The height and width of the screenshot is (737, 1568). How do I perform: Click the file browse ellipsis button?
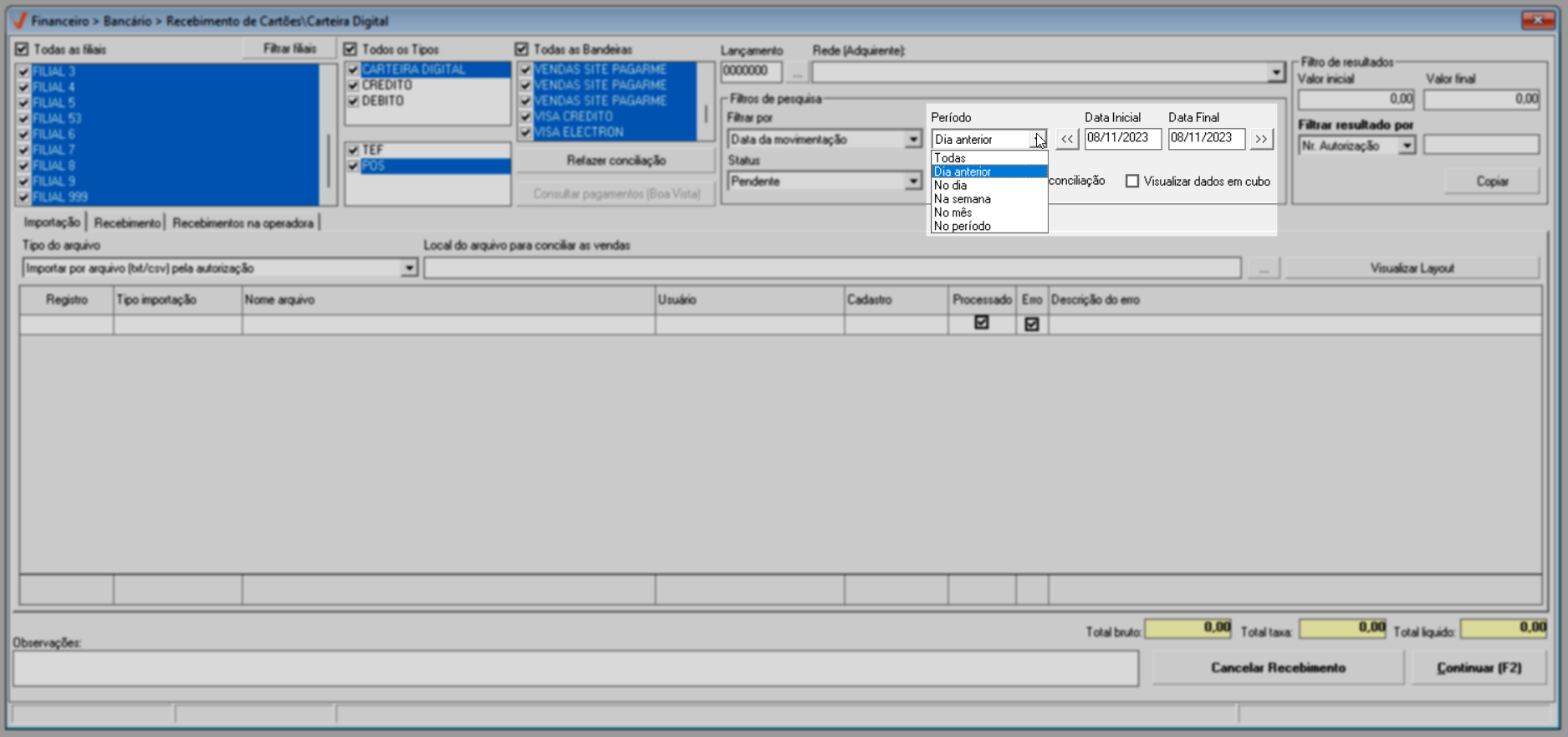pos(1264,269)
